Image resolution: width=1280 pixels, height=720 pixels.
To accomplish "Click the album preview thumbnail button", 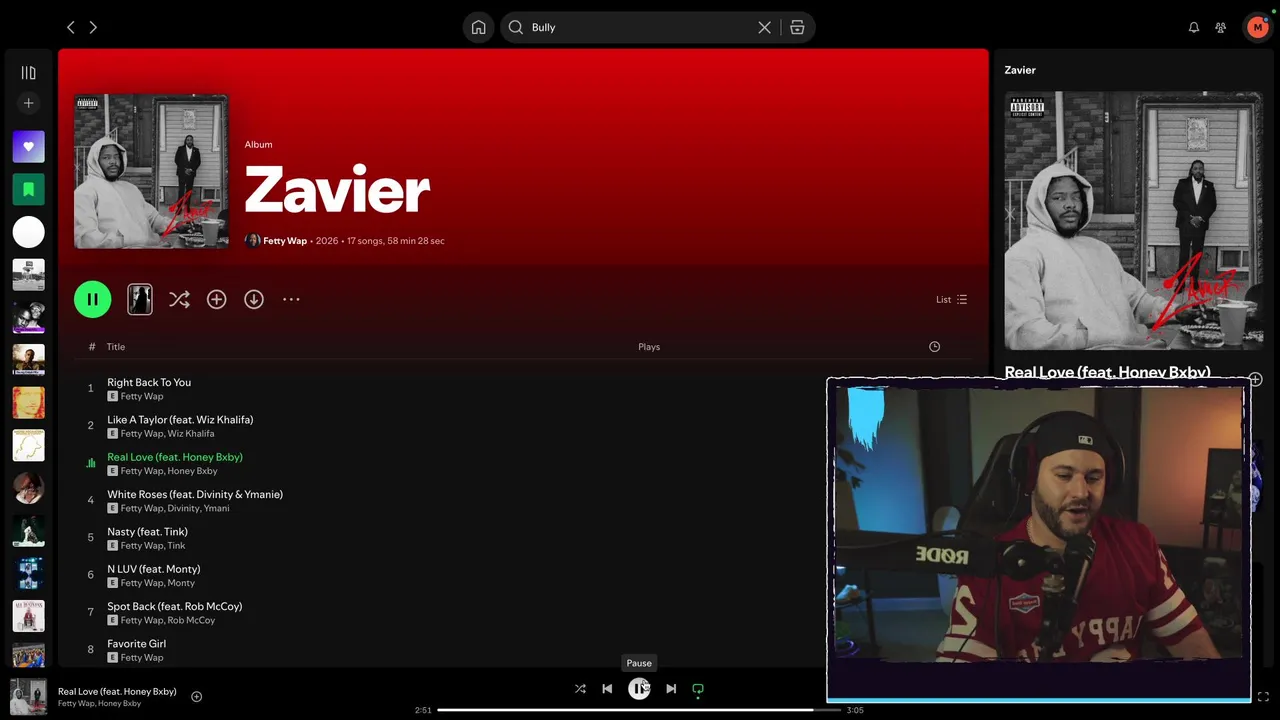I will (x=140, y=299).
